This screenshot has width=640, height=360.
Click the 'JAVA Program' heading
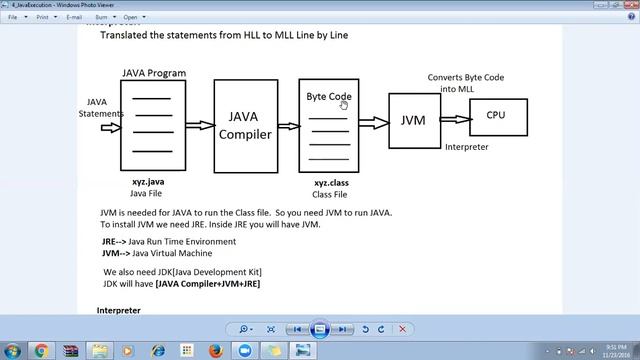(x=154, y=73)
